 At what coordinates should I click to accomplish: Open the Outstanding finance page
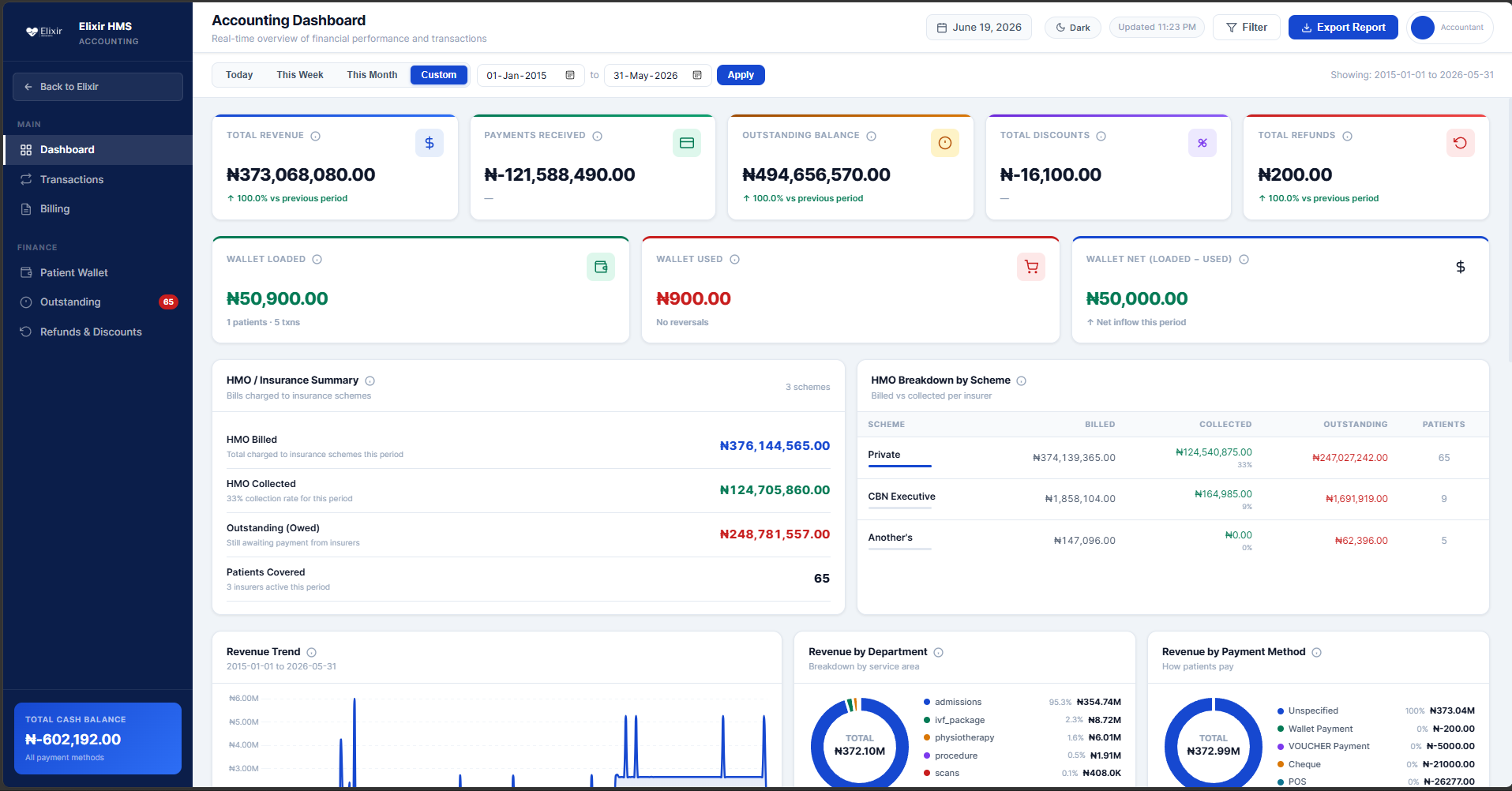98,302
